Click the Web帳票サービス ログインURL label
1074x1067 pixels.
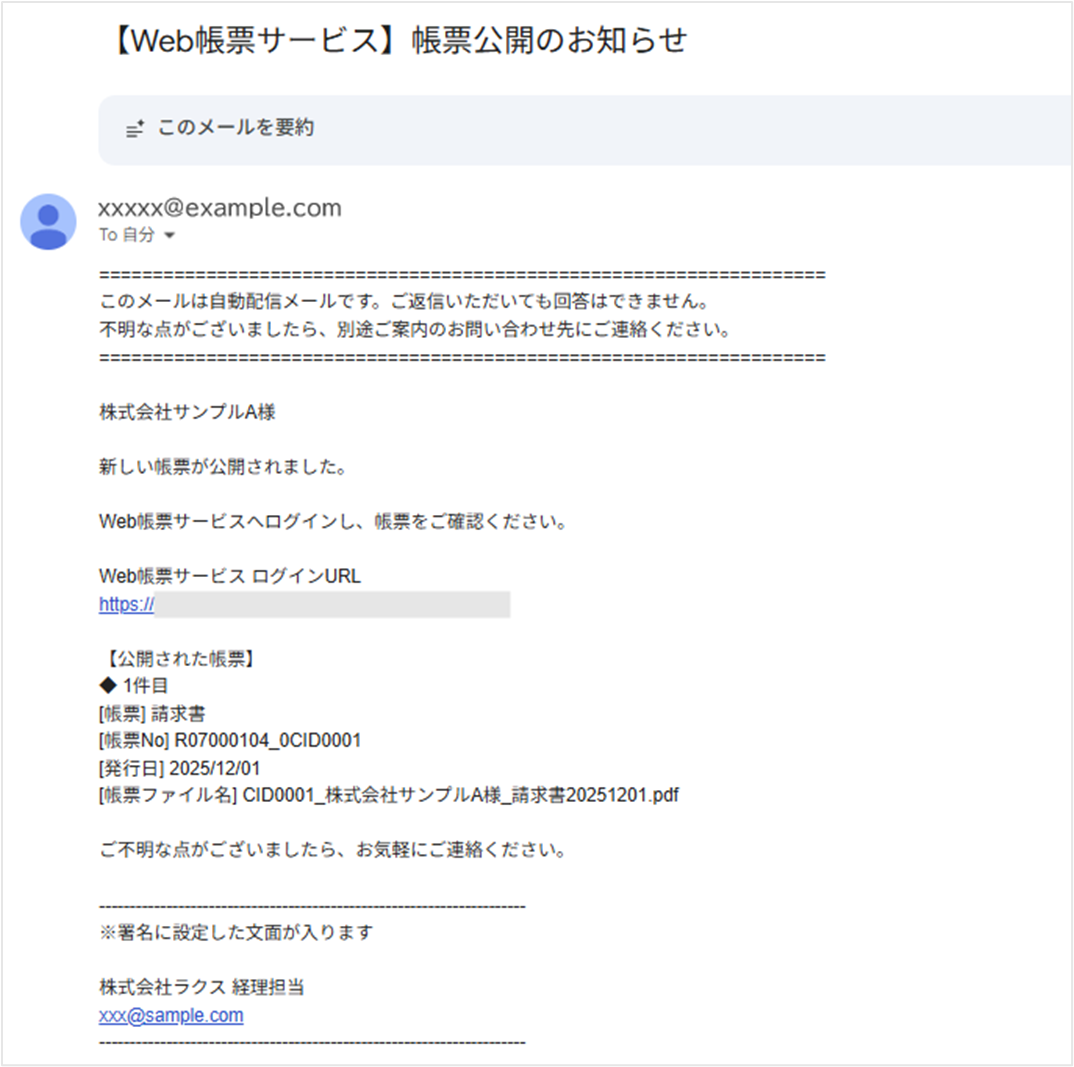tap(230, 576)
